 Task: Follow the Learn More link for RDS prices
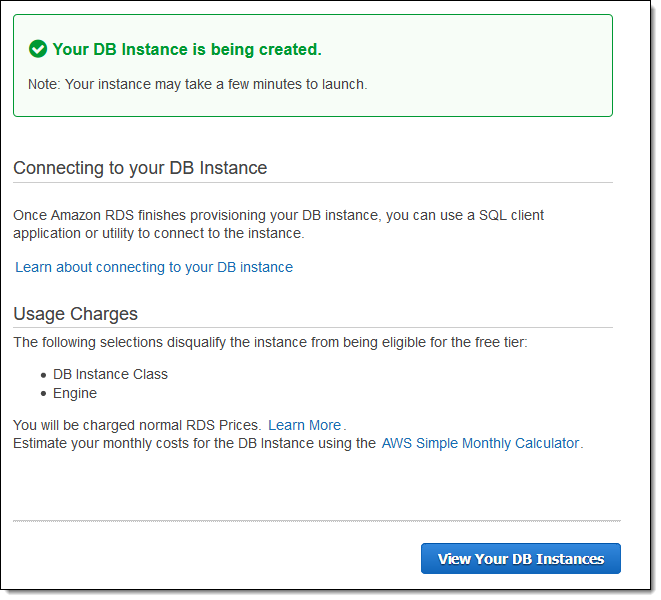[x=304, y=425]
